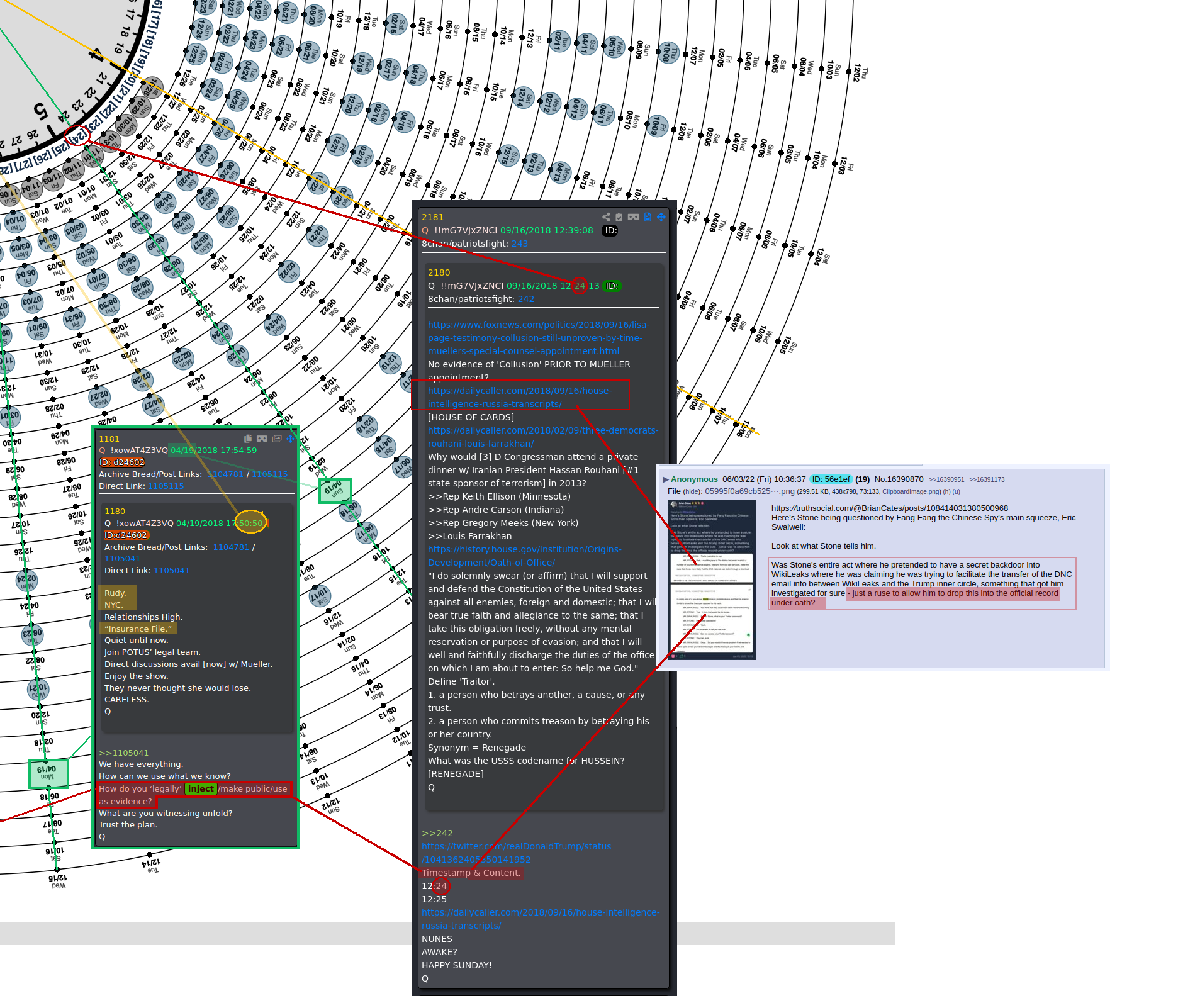Viewport: 1195px width, 1008px height.
Task: Click the truthsocial.com BrianCates URL text
Action: (x=890, y=508)
